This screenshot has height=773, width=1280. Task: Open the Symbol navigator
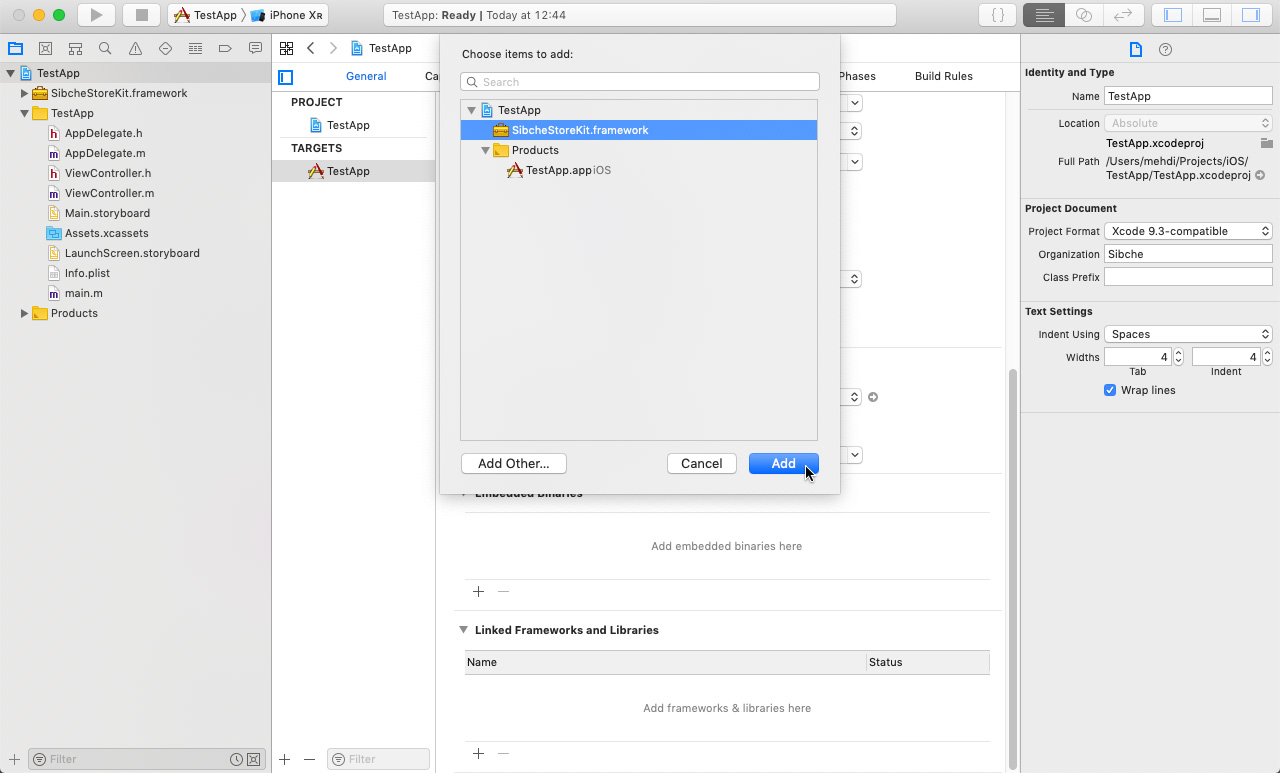[x=75, y=48]
